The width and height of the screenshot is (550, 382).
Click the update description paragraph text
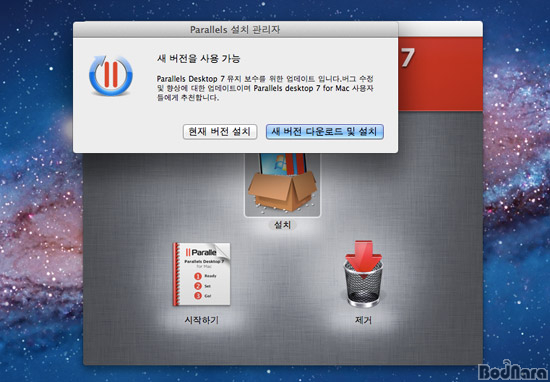tap(265, 88)
